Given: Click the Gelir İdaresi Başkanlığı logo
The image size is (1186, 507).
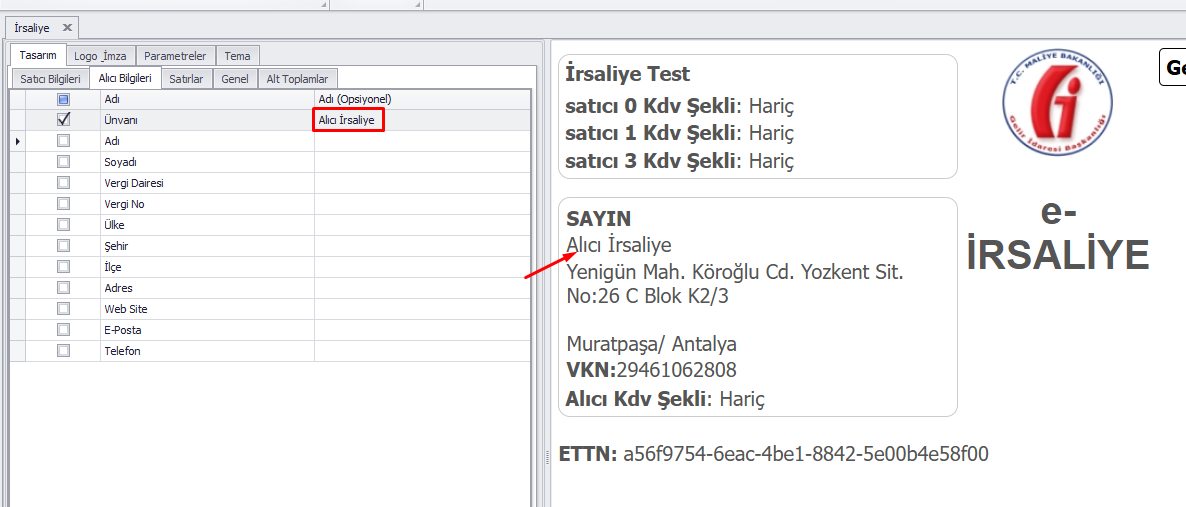Looking at the screenshot, I should [1057, 103].
